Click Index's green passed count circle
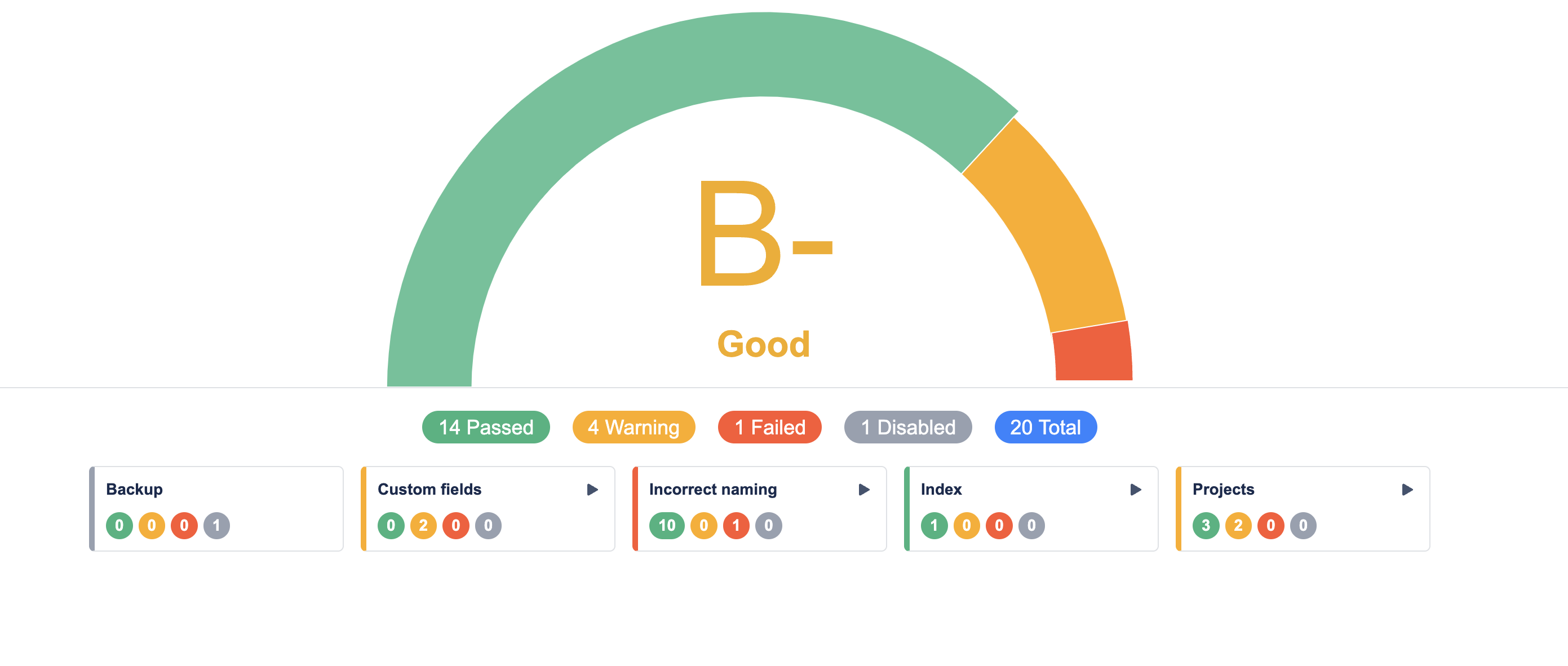1568x666 pixels. pos(934,525)
